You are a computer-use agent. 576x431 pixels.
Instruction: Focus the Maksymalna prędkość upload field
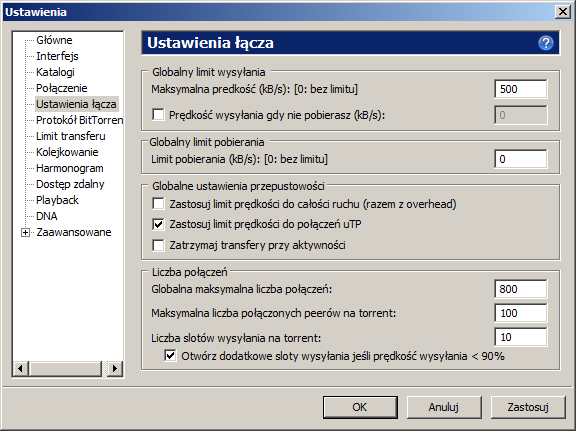click(521, 89)
